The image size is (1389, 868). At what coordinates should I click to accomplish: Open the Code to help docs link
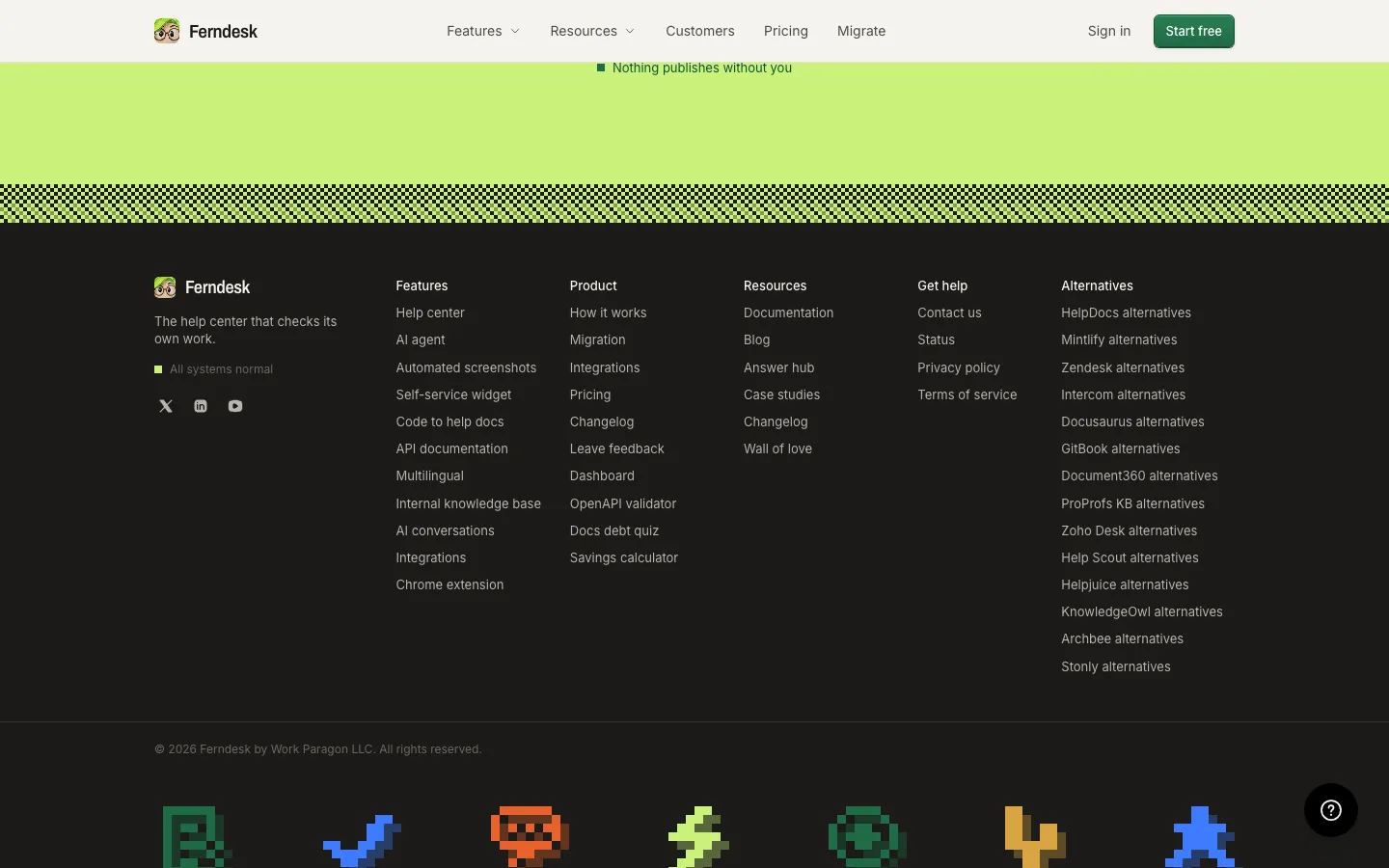click(449, 421)
